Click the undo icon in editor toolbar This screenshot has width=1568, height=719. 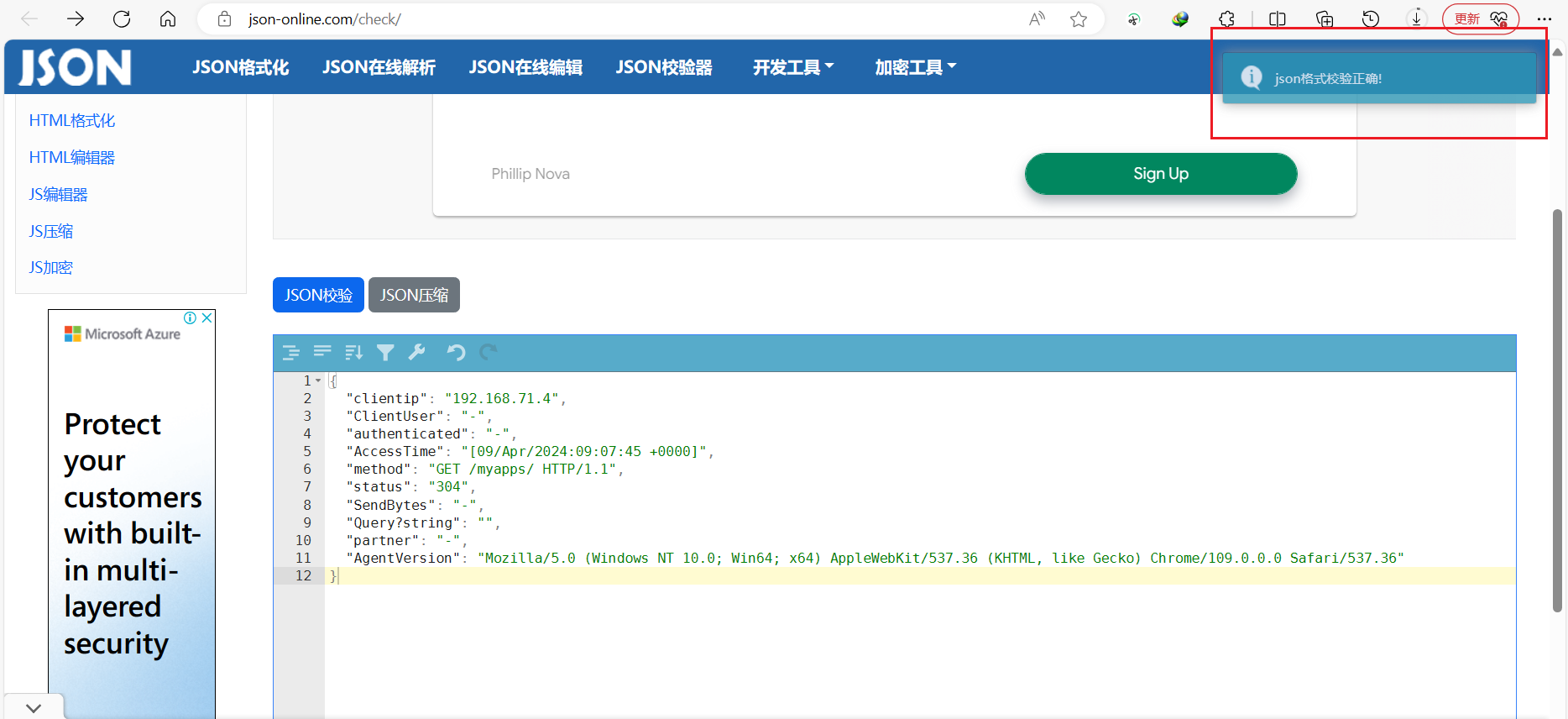[x=456, y=352]
